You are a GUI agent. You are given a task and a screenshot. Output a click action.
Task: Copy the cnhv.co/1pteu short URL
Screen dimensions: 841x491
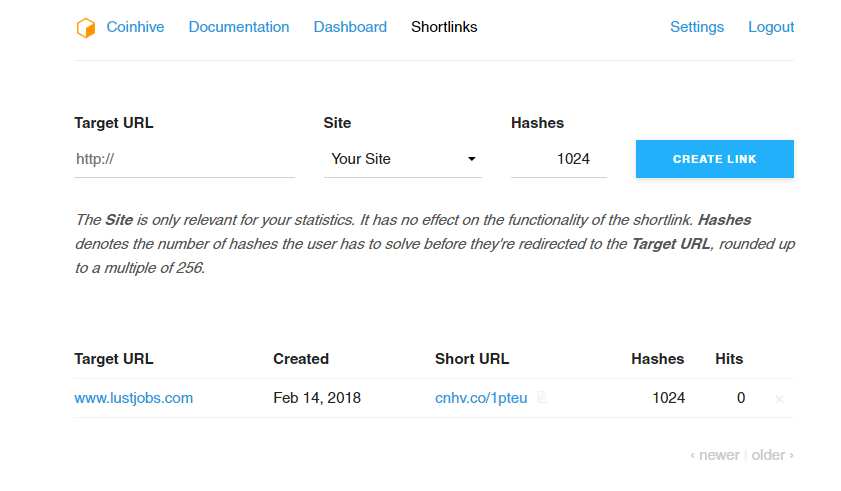click(542, 398)
